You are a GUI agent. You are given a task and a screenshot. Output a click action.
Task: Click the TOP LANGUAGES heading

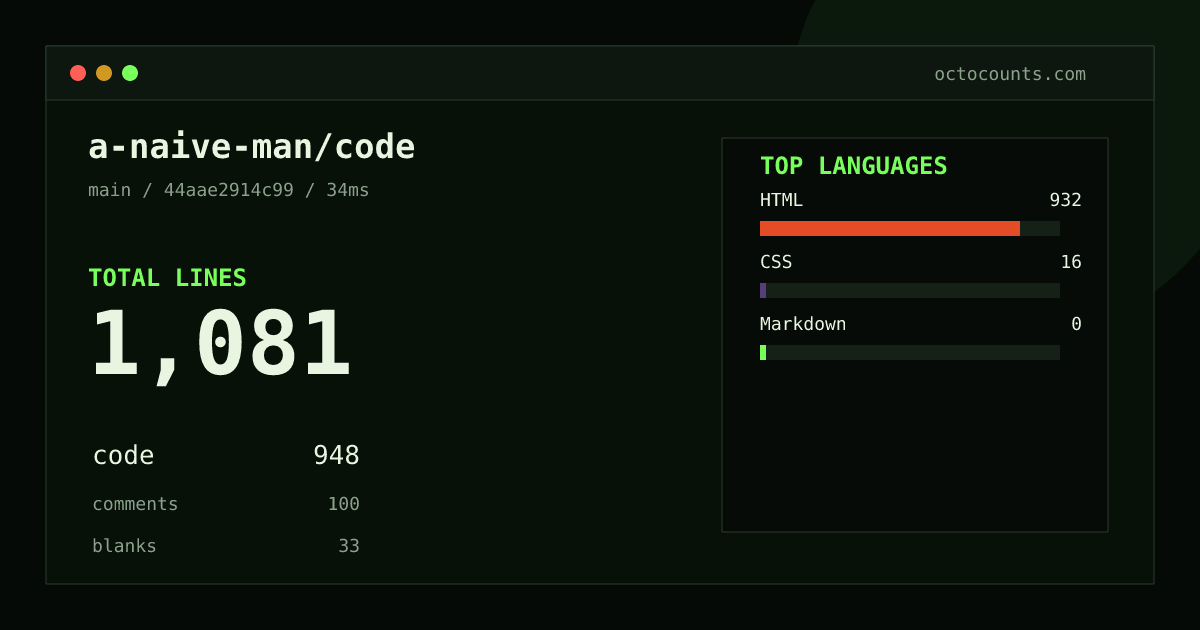point(854,166)
